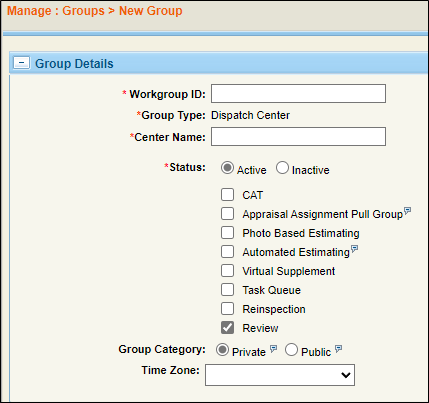
Task: Open the Time Zone dropdown
Action: coord(280,375)
